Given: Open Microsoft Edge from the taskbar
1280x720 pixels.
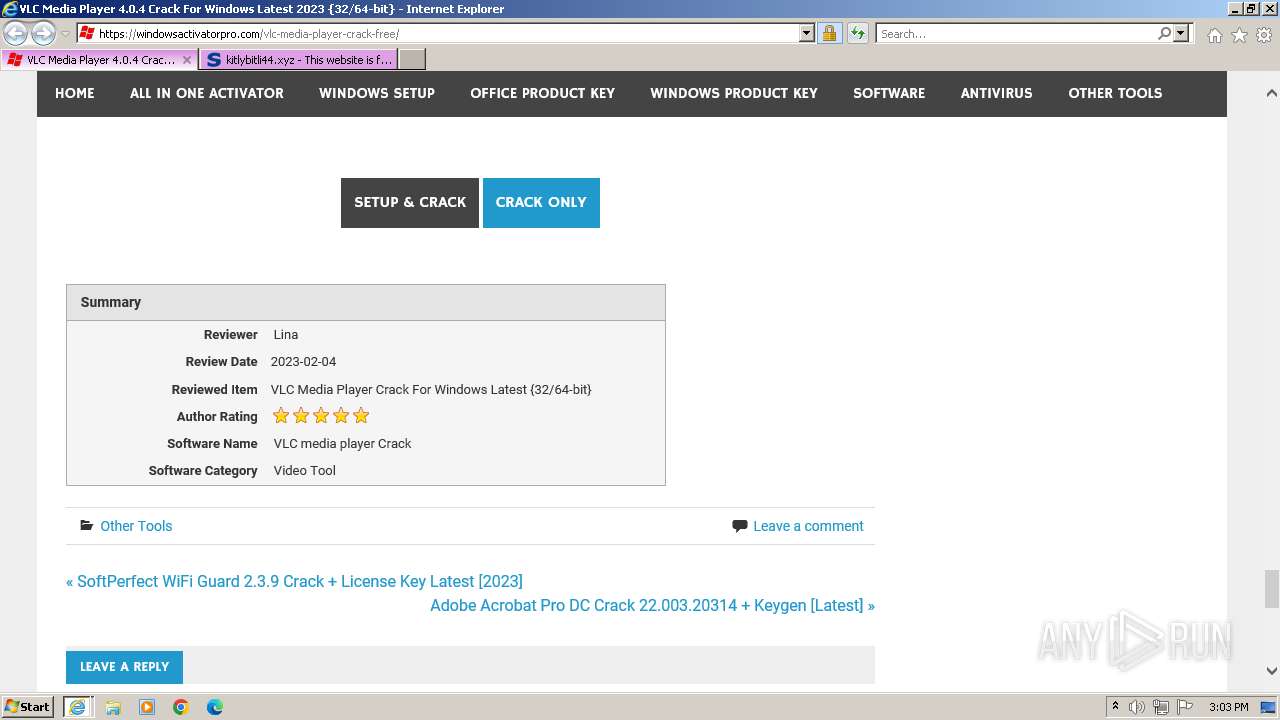Looking at the screenshot, I should [215, 707].
